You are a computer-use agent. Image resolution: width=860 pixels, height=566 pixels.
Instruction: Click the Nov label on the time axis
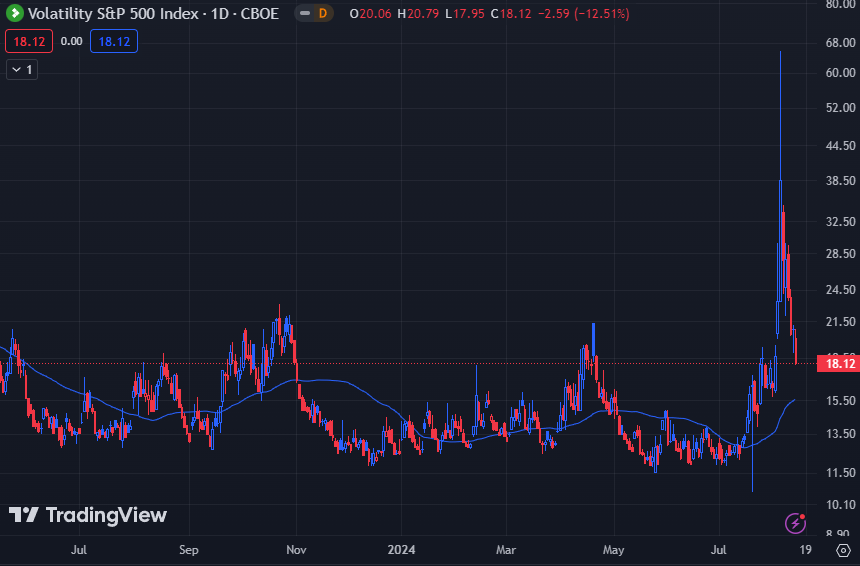296,550
